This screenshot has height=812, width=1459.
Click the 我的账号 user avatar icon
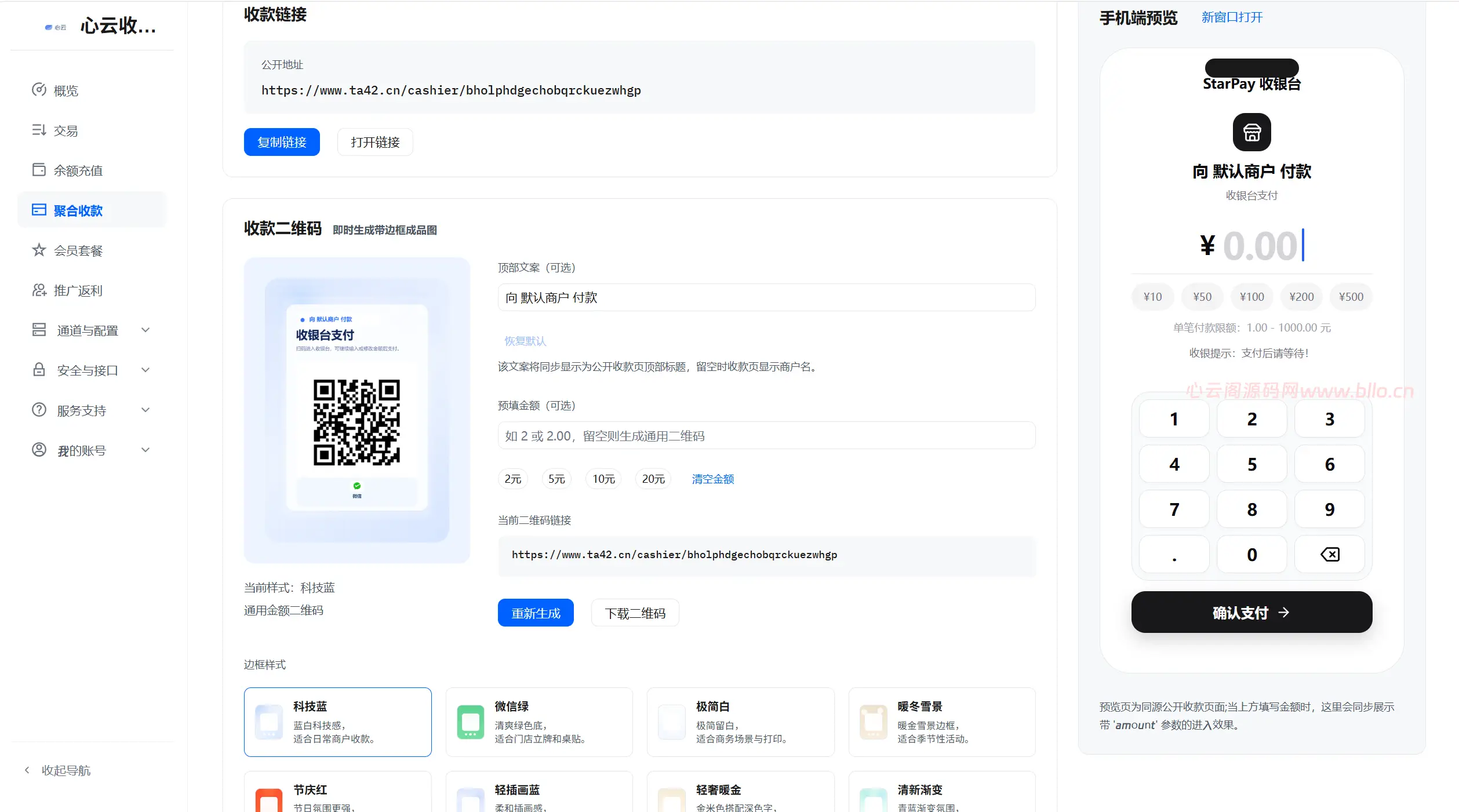39,450
